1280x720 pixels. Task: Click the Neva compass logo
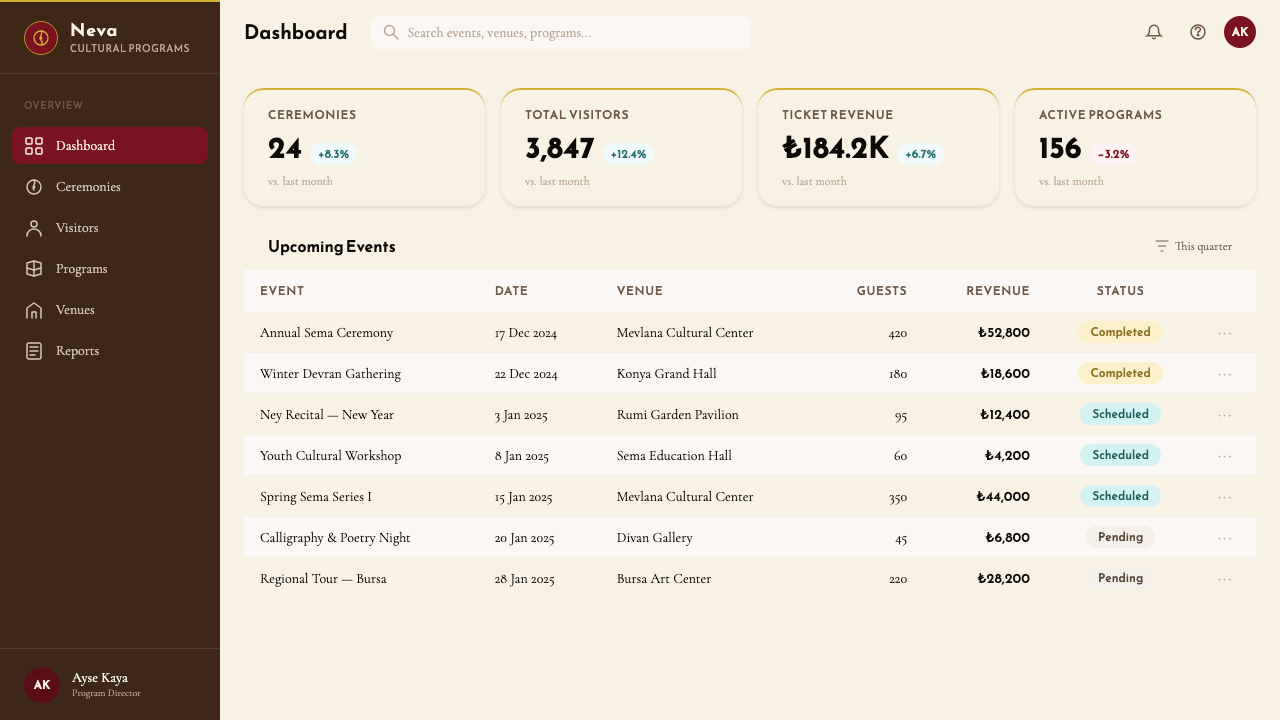pos(41,38)
